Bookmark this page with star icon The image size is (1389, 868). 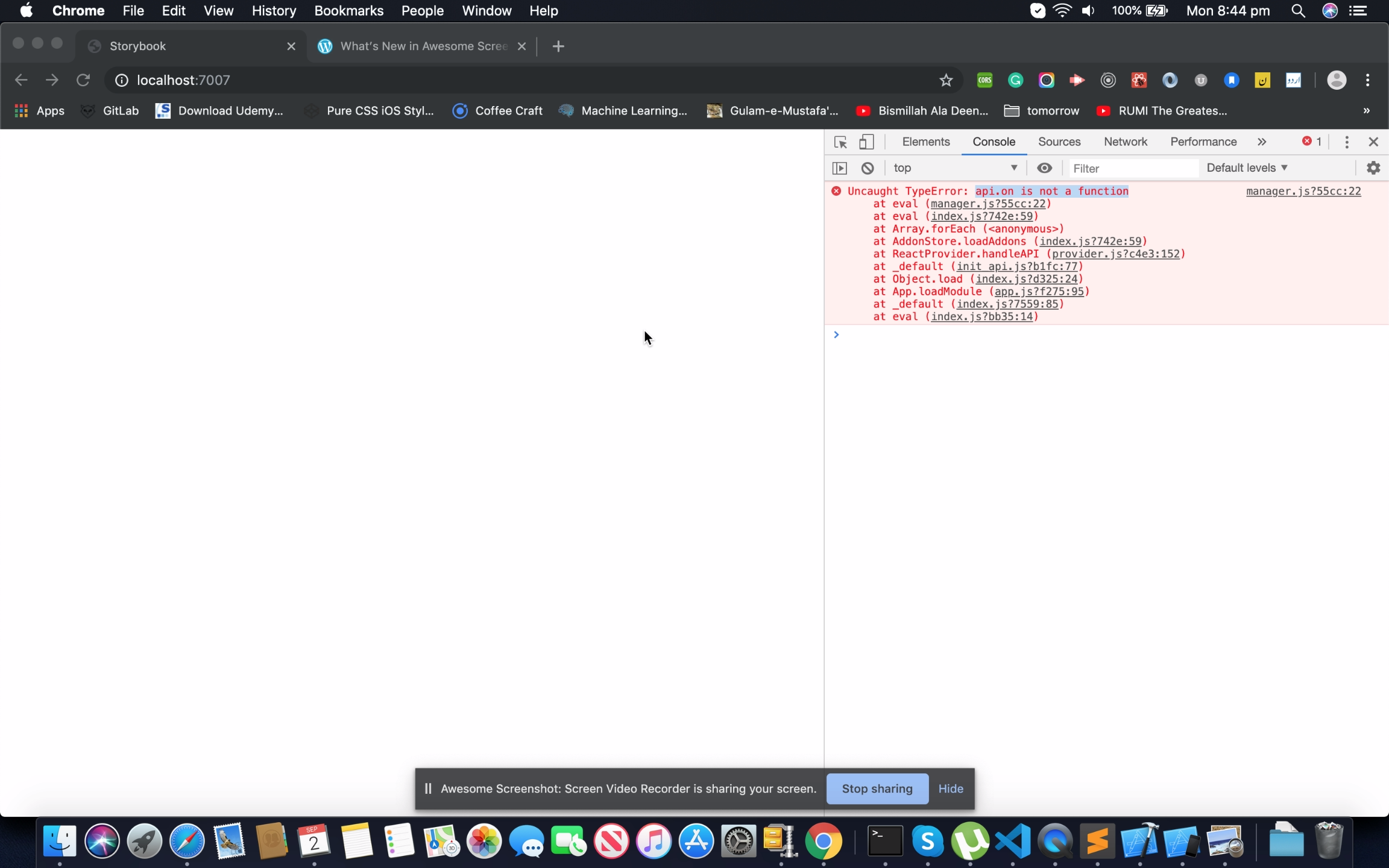point(945,80)
